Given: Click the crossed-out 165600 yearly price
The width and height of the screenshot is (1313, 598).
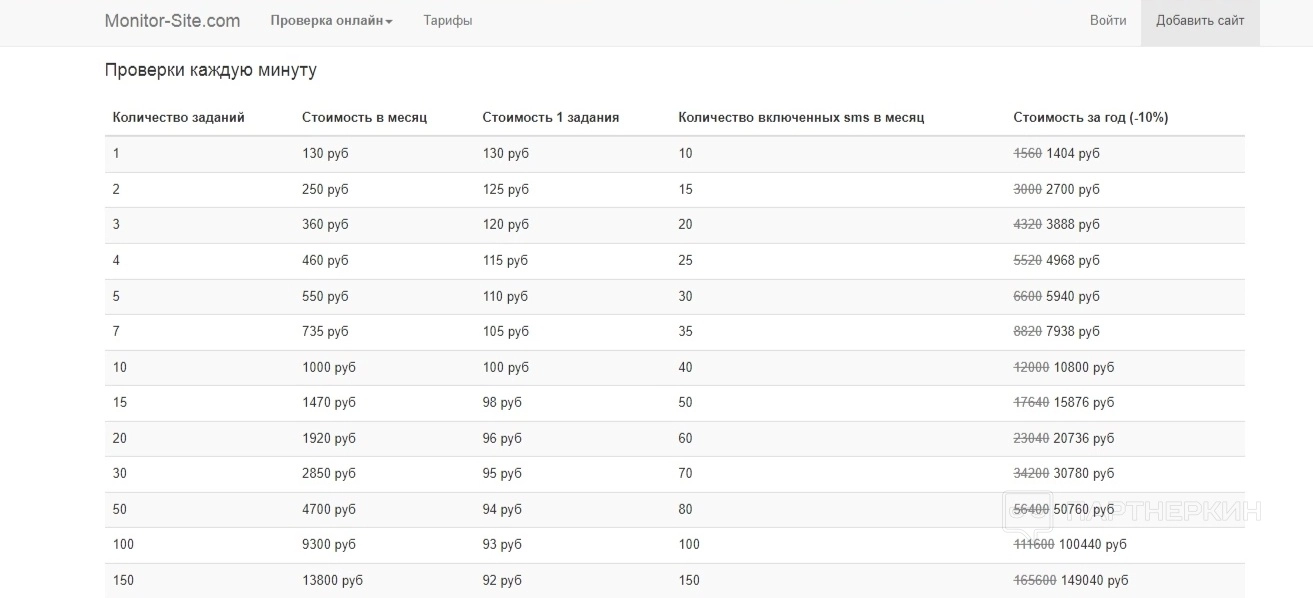Looking at the screenshot, I should pos(1034,581).
